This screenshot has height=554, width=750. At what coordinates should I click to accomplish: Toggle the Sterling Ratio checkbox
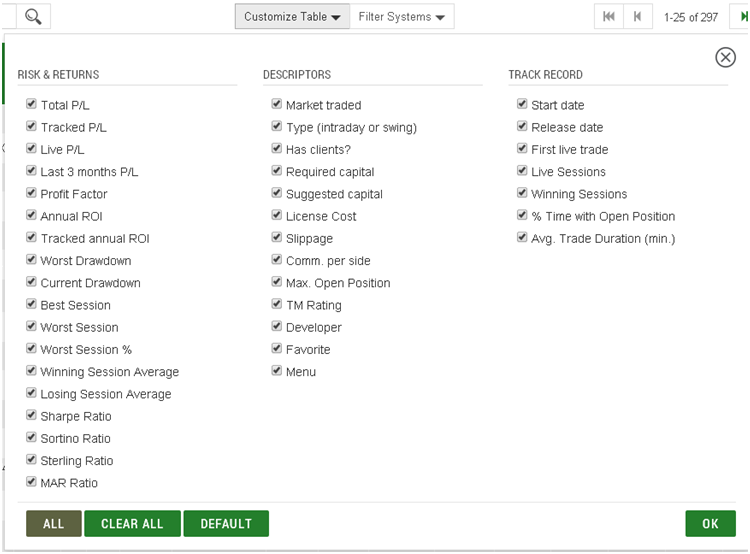pos(31,460)
